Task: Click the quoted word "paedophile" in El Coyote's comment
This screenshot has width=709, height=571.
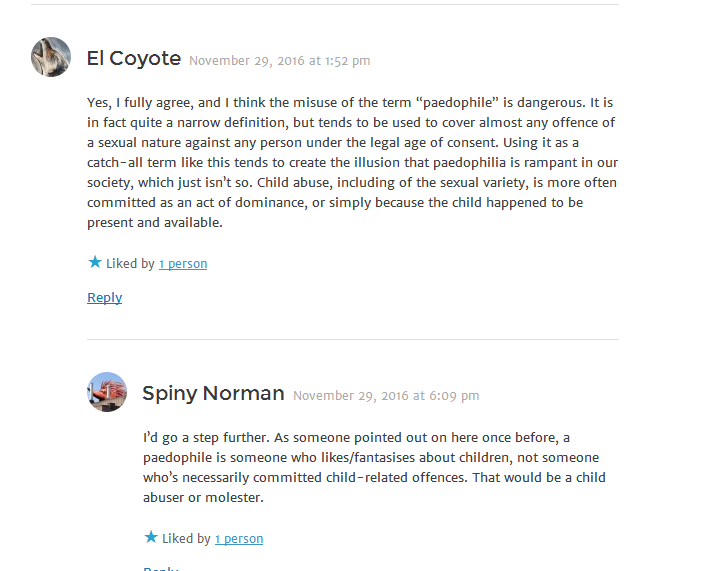Action: coord(457,103)
